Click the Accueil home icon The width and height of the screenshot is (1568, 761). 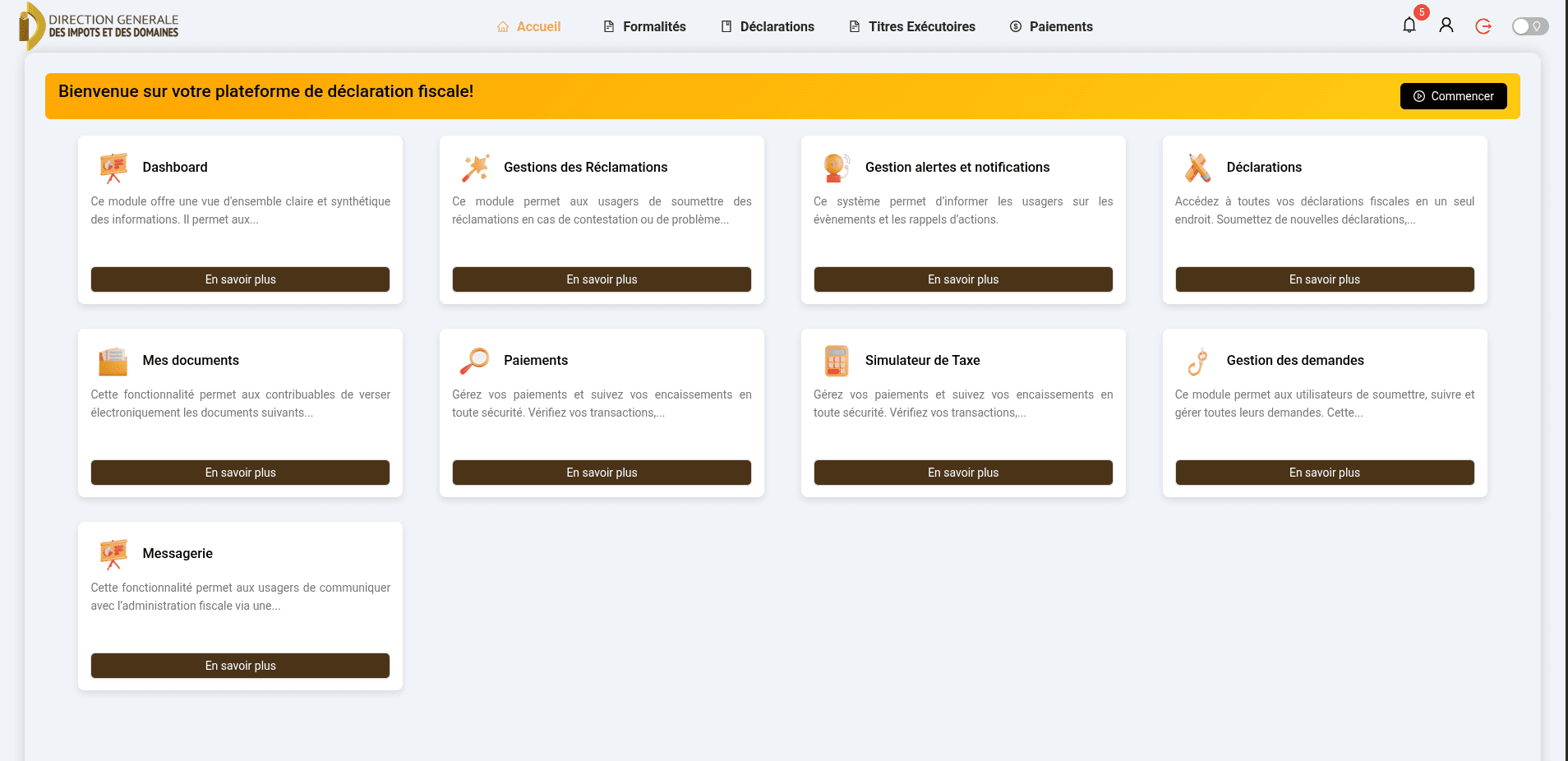point(503,26)
